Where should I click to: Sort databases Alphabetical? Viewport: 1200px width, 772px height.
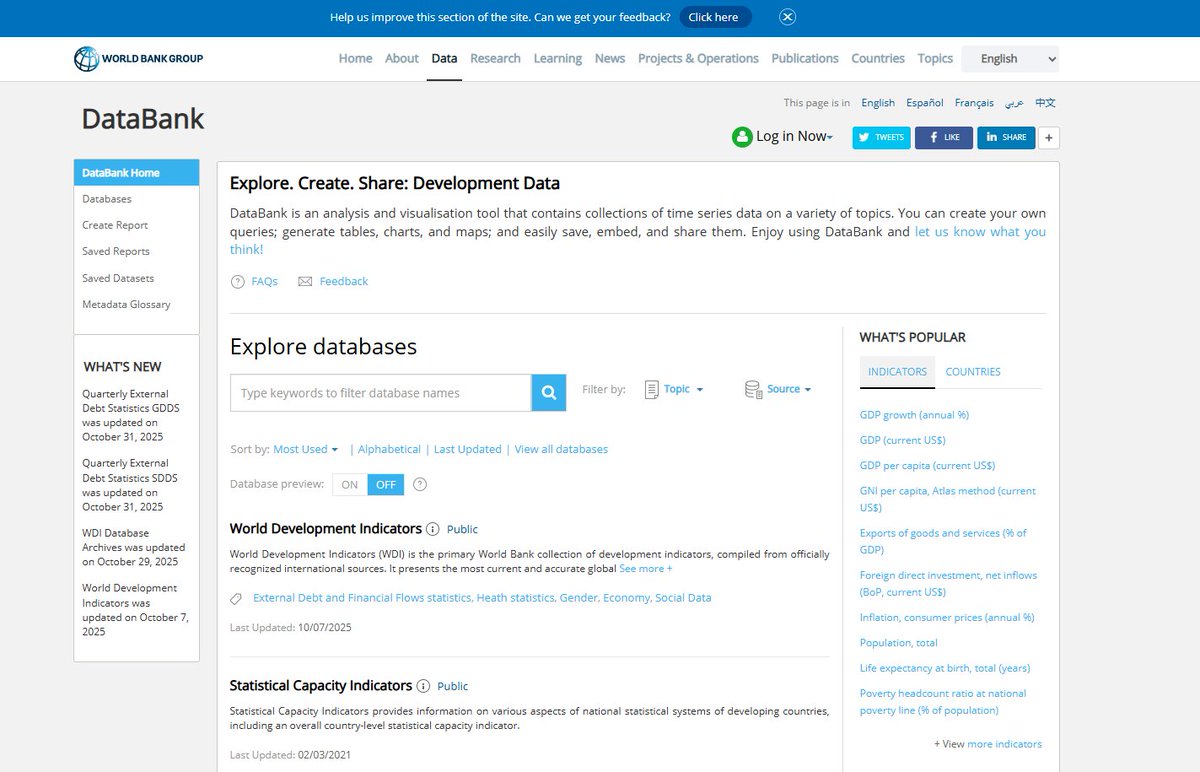[388, 450]
